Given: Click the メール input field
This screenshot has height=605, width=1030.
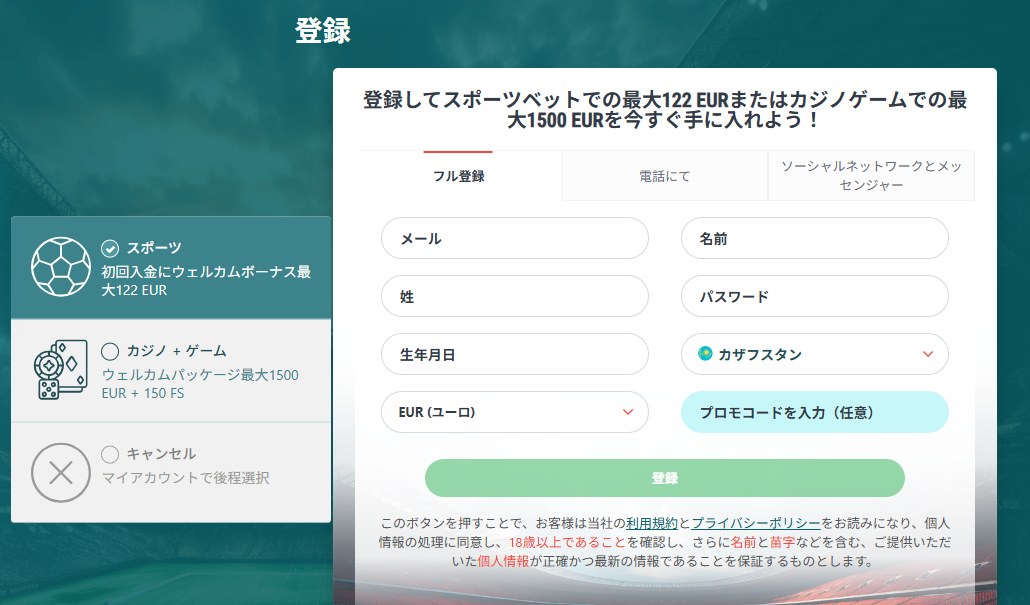Looking at the screenshot, I should tap(514, 238).
